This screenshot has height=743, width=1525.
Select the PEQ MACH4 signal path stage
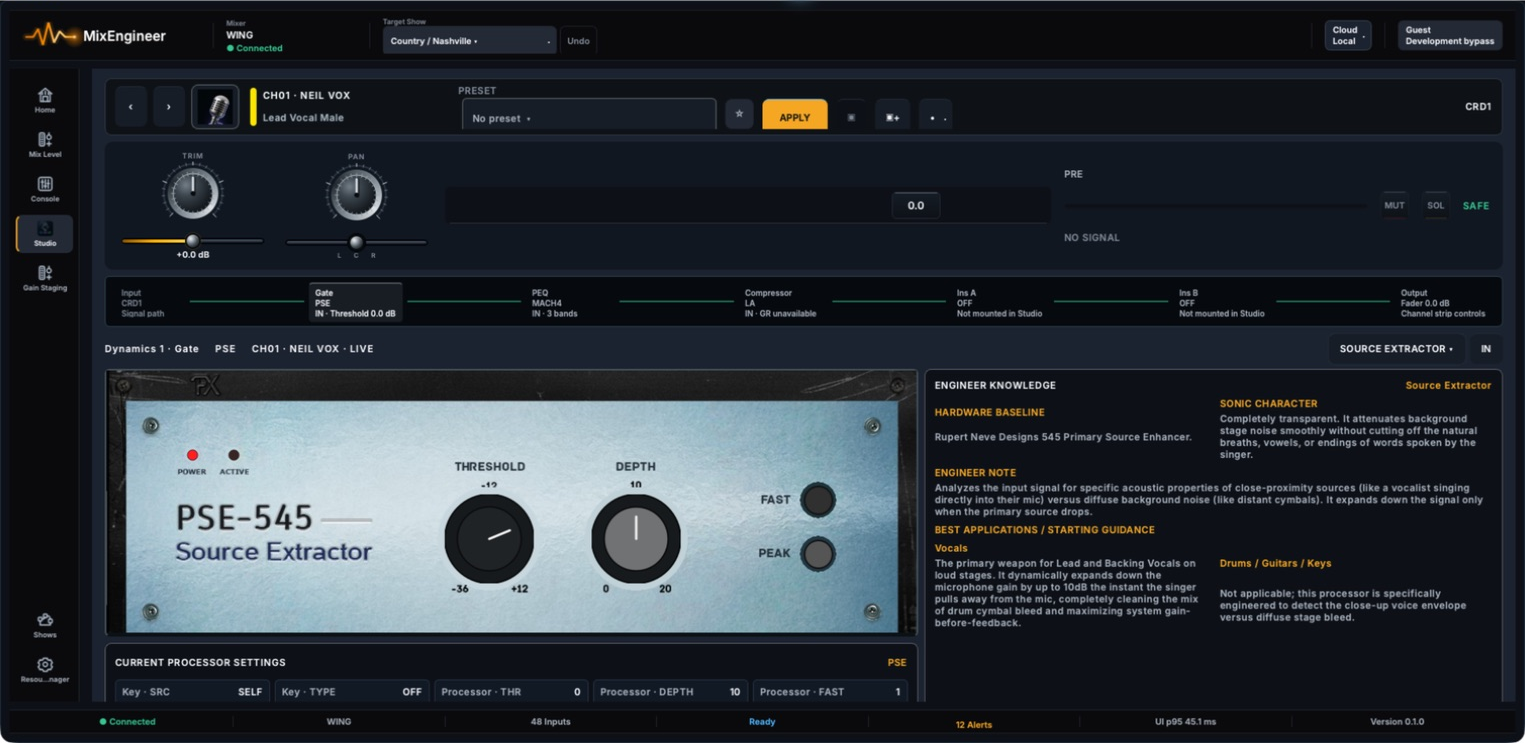(555, 303)
